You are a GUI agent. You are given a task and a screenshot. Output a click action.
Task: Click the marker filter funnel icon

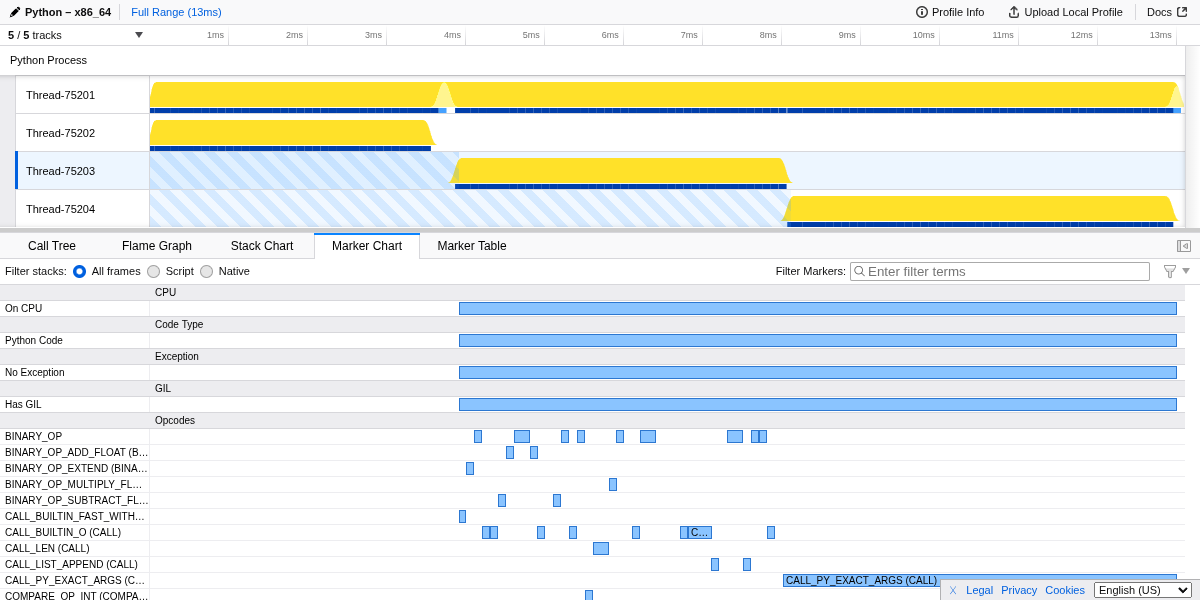1170,271
